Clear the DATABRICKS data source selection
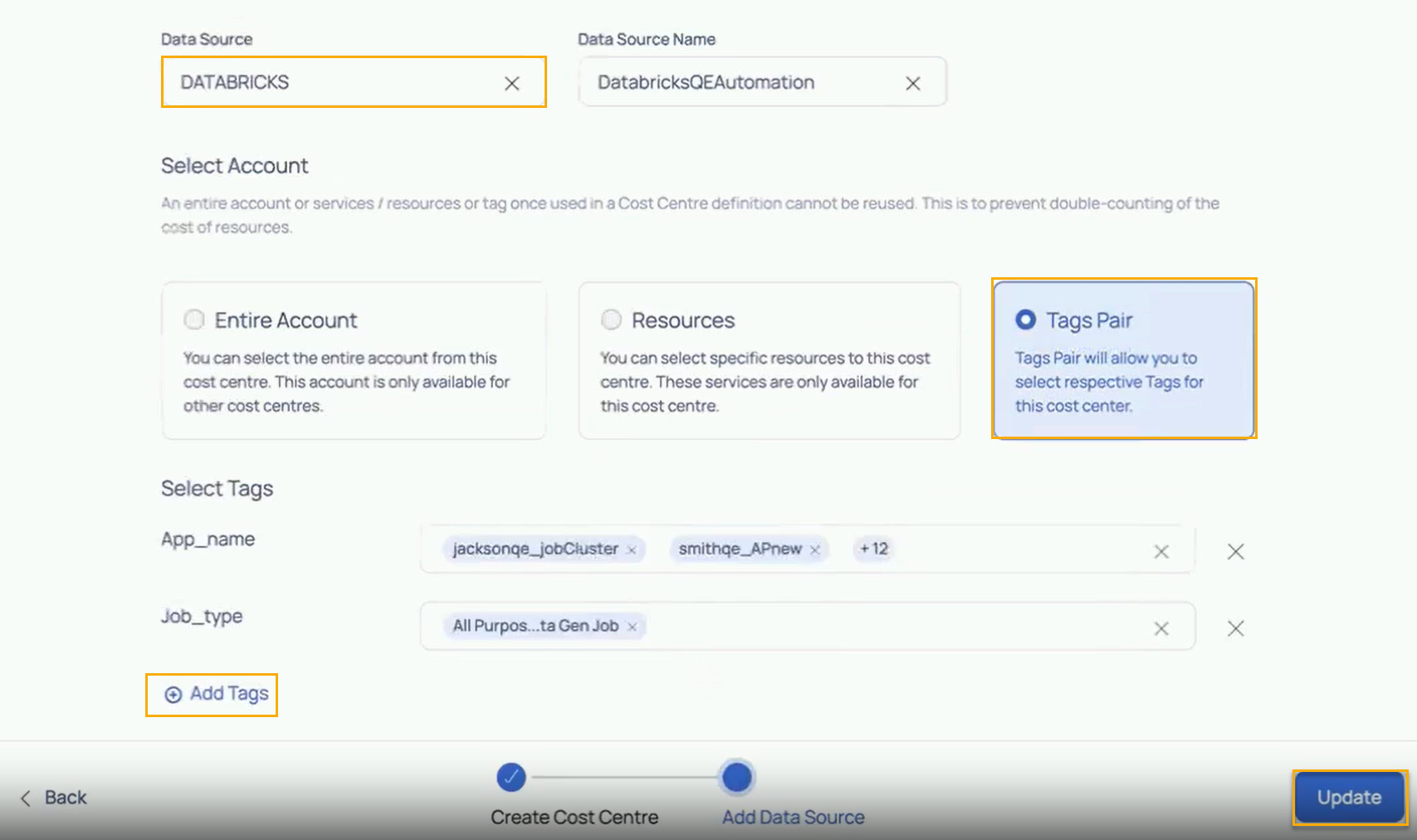 tap(512, 83)
